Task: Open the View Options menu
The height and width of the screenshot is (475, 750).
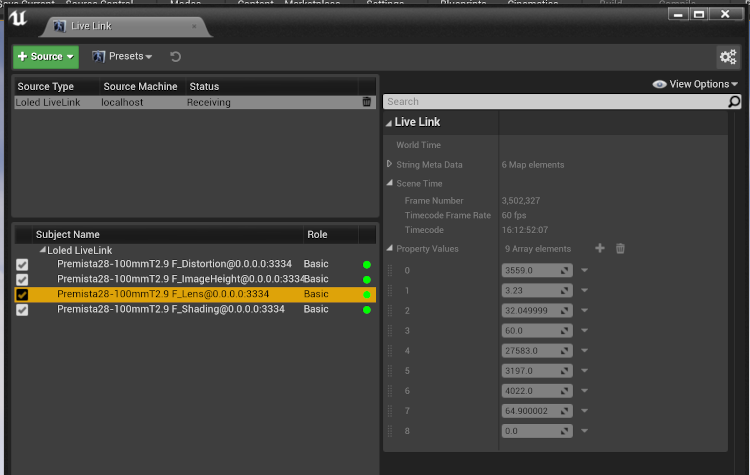Action: [x=695, y=84]
